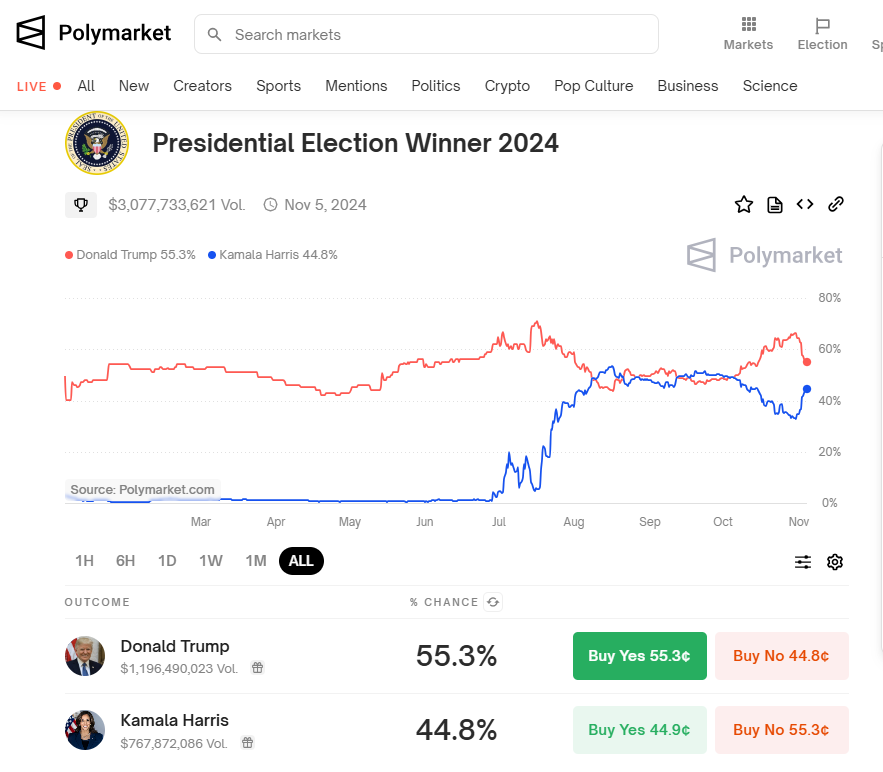Open the Markets grid icon
The image size is (883, 772).
[x=748, y=24]
